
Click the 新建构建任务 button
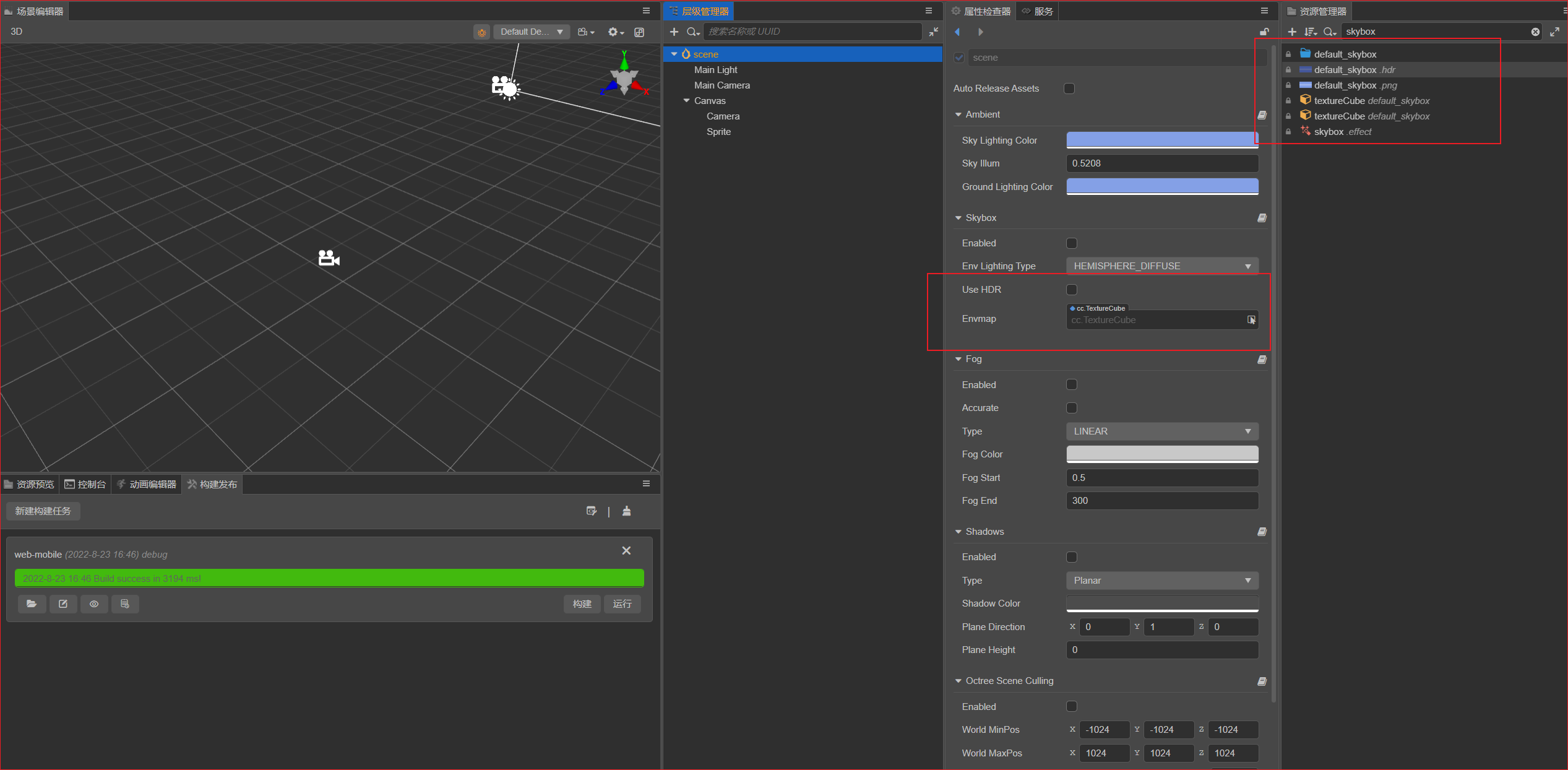[x=43, y=511]
